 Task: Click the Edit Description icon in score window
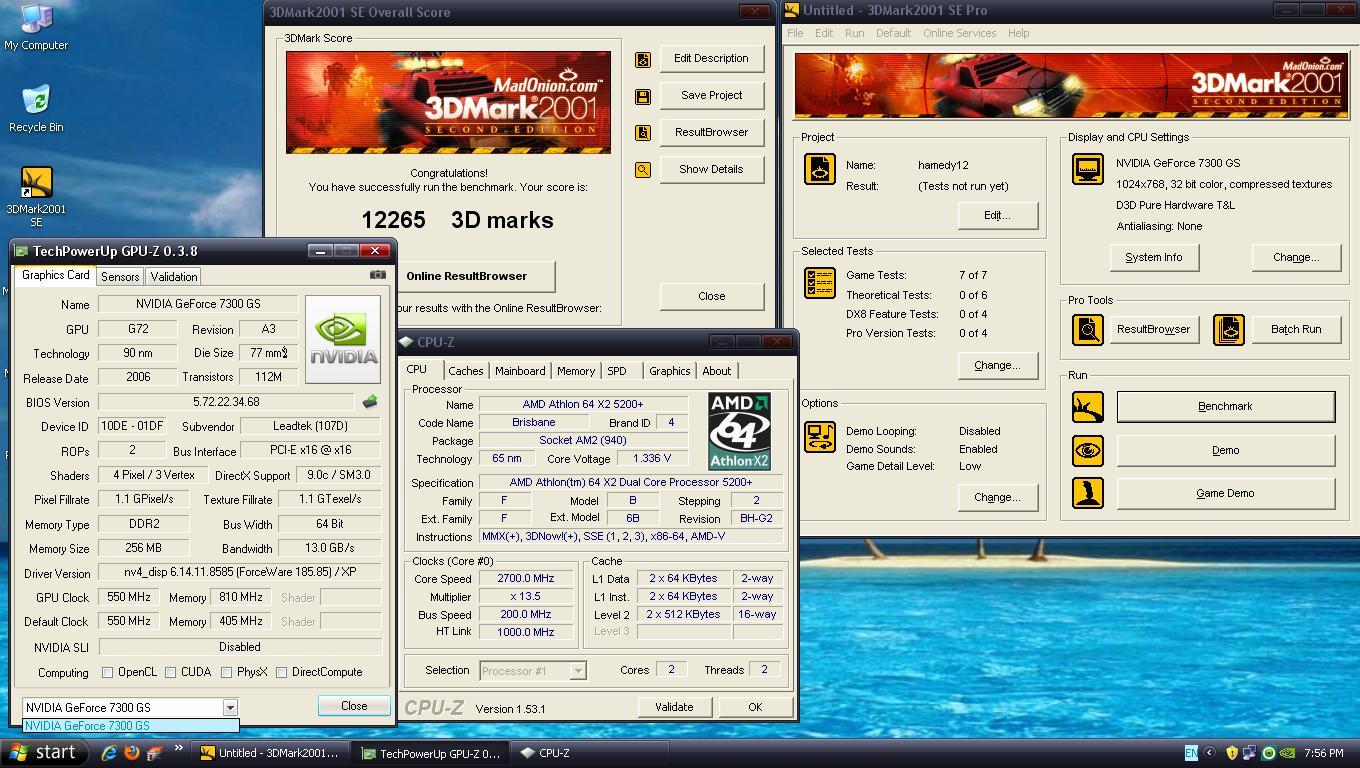pos(643,59)
